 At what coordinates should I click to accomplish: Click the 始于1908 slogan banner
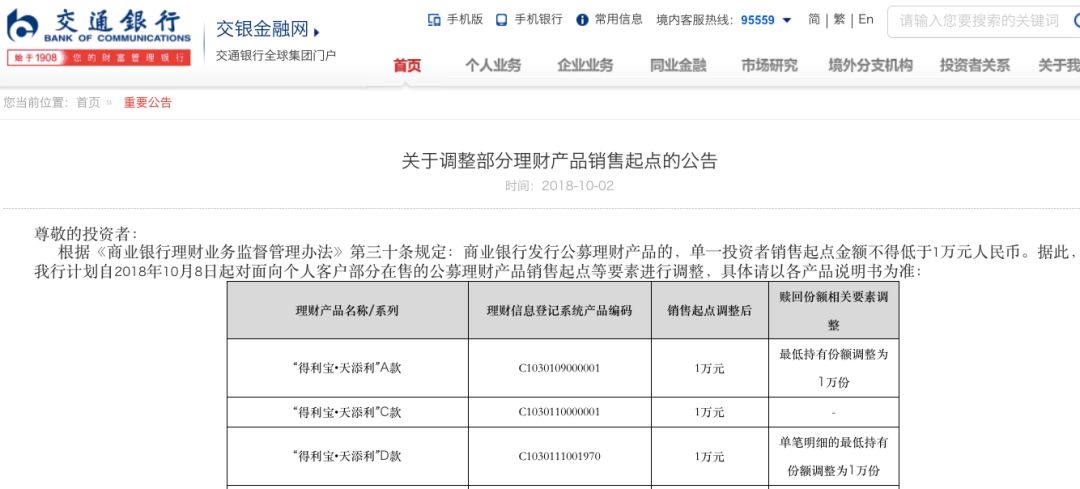pos(98,58)
